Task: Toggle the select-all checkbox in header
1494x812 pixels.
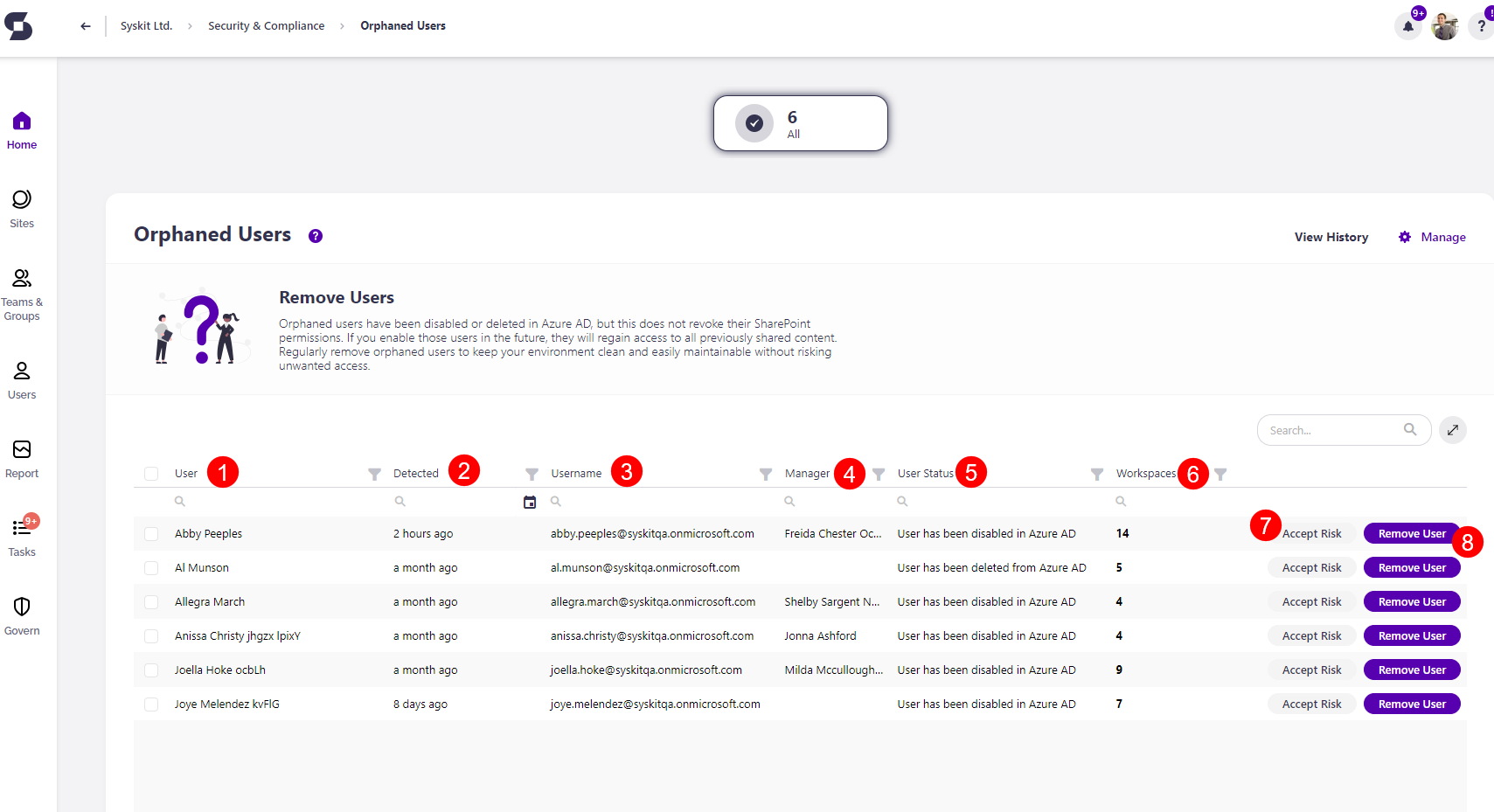Action: click(151, 474)
